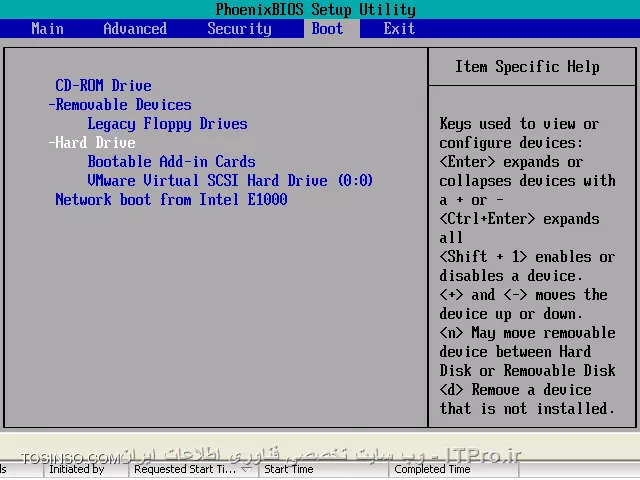
Task: Click the '<d> Remove a device' help line
Action: (515, 390)
